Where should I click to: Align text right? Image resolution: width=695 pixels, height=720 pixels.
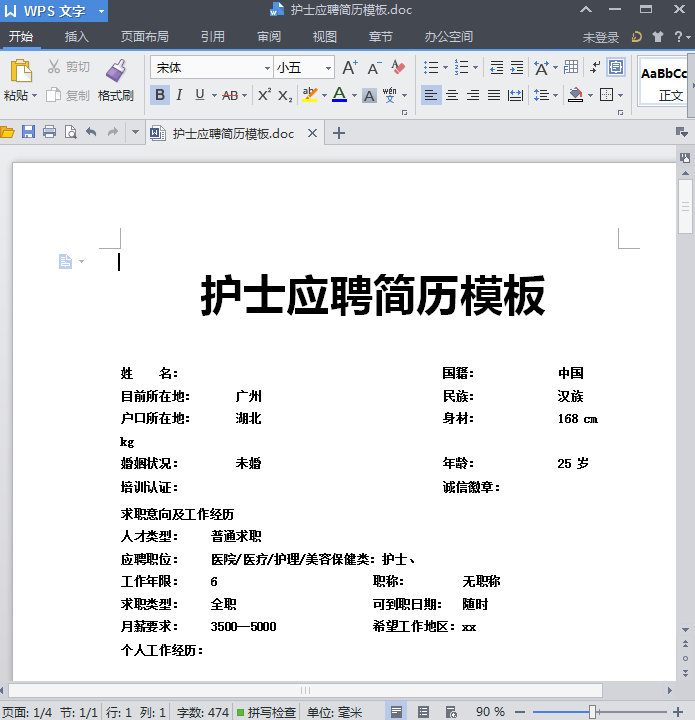point(473,95)
